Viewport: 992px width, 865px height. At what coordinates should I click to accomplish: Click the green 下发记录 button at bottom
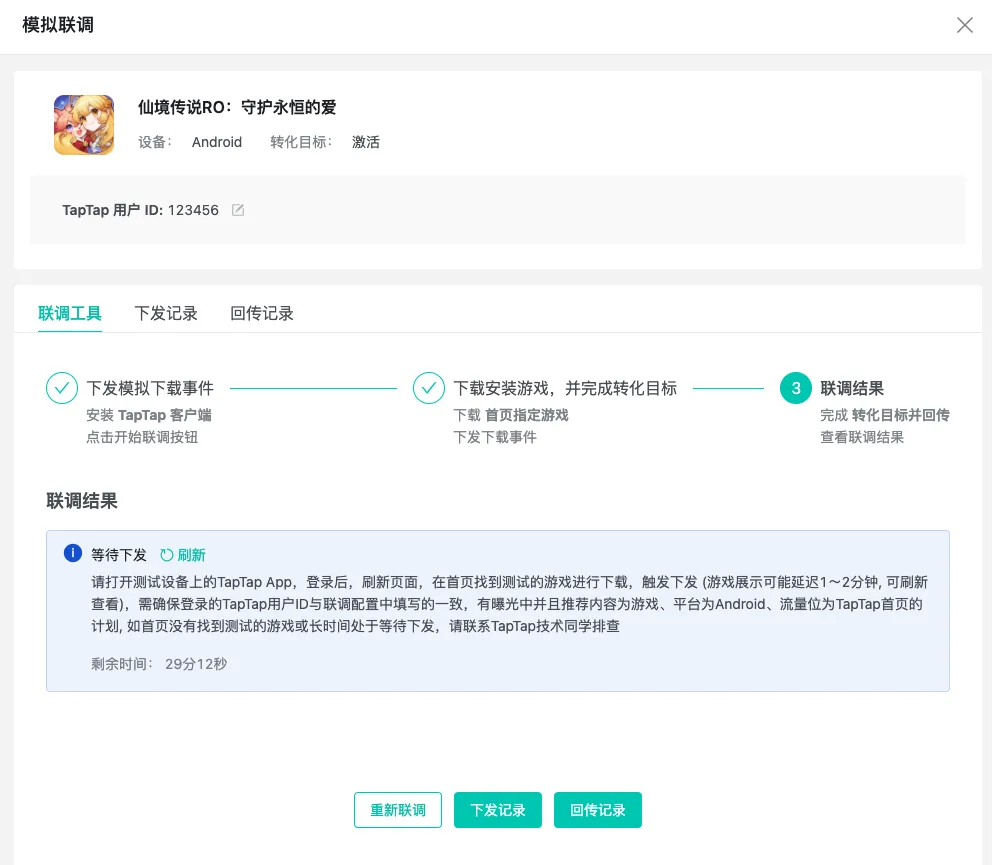coord(498,810)
